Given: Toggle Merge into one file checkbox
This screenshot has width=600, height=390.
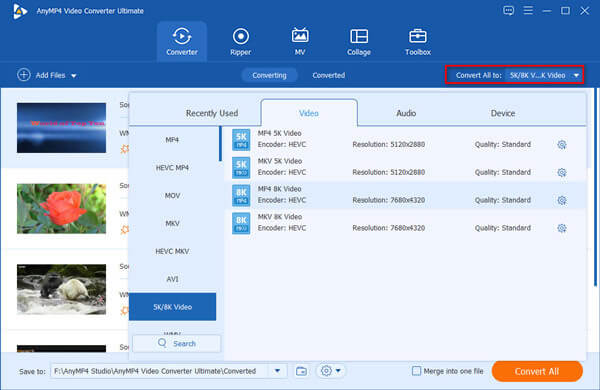Looking at the screenshot, I should [416, 371].
